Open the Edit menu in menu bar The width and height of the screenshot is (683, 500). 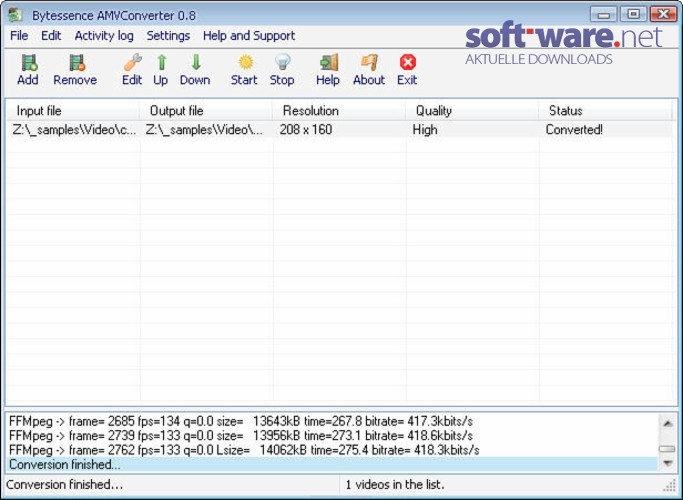pyautogui.click(x=51, y=36)
